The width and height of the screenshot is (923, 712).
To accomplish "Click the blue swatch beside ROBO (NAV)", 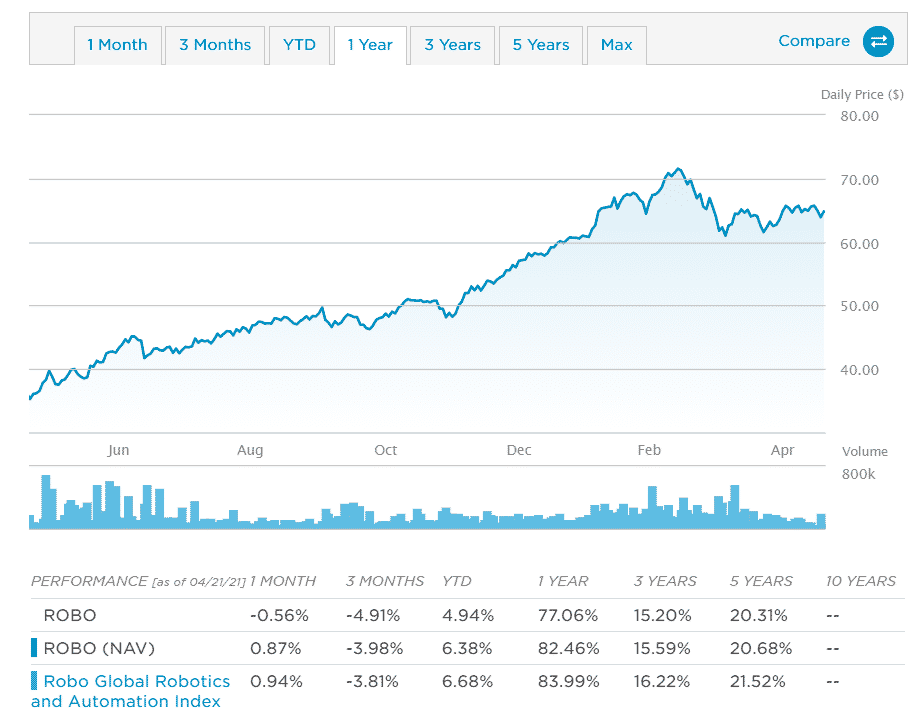I will (x=34, y=648).
